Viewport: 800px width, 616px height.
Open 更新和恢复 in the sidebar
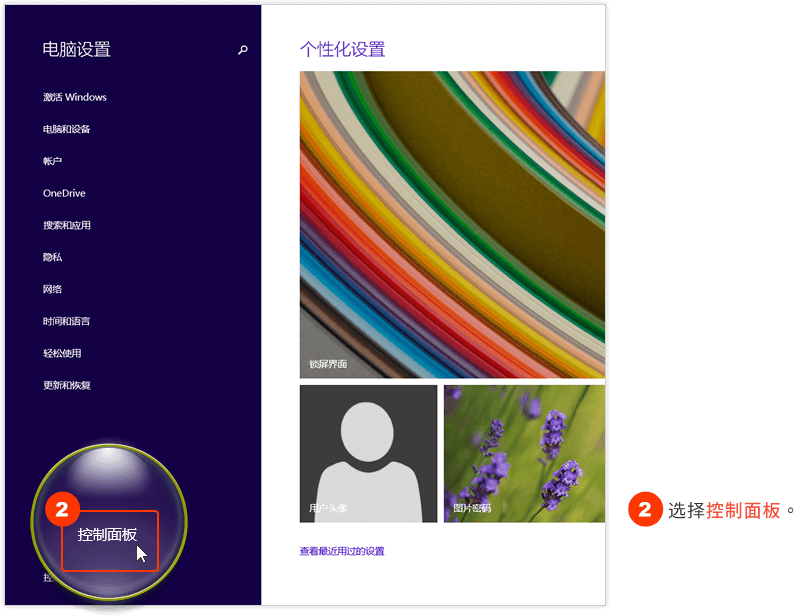[x=67, y=385]
